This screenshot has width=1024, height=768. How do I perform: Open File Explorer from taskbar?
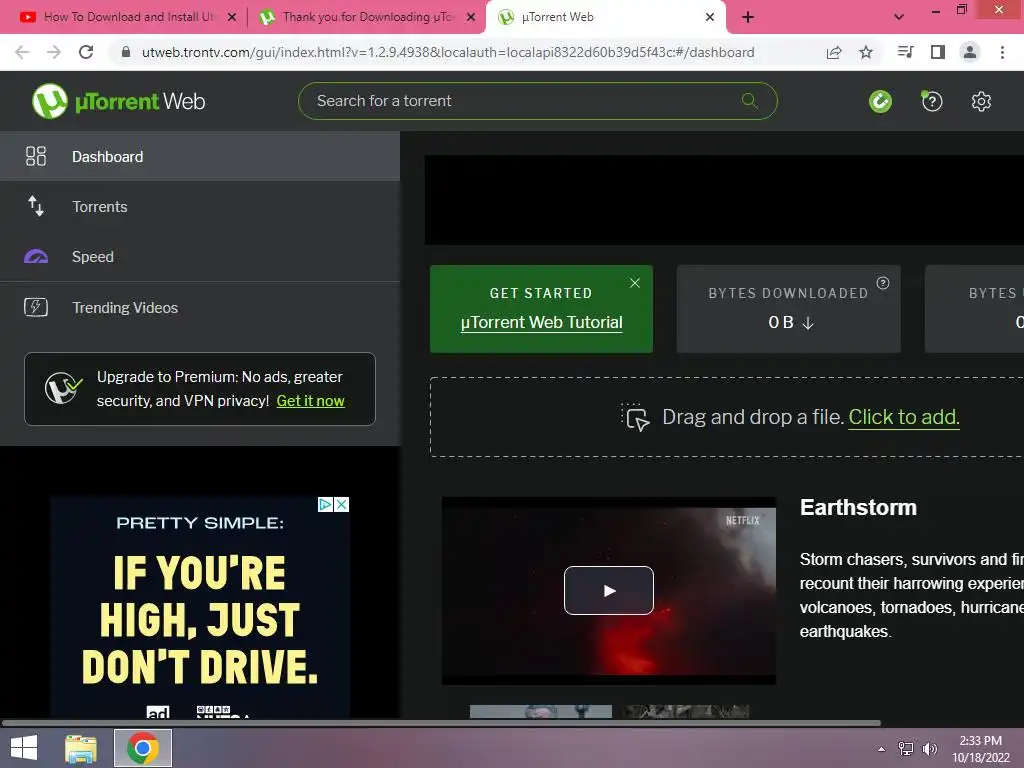[x=81, y=748]
